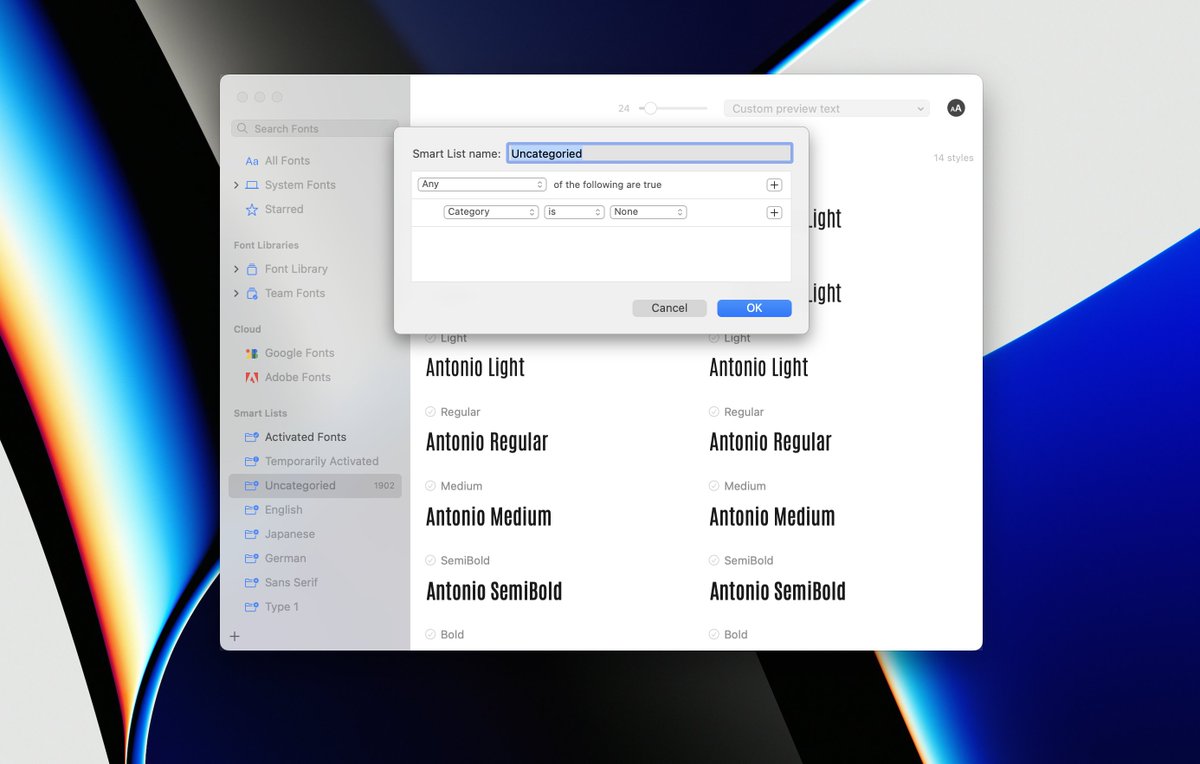Click left Antonio Regular preview

click(487, 442)
